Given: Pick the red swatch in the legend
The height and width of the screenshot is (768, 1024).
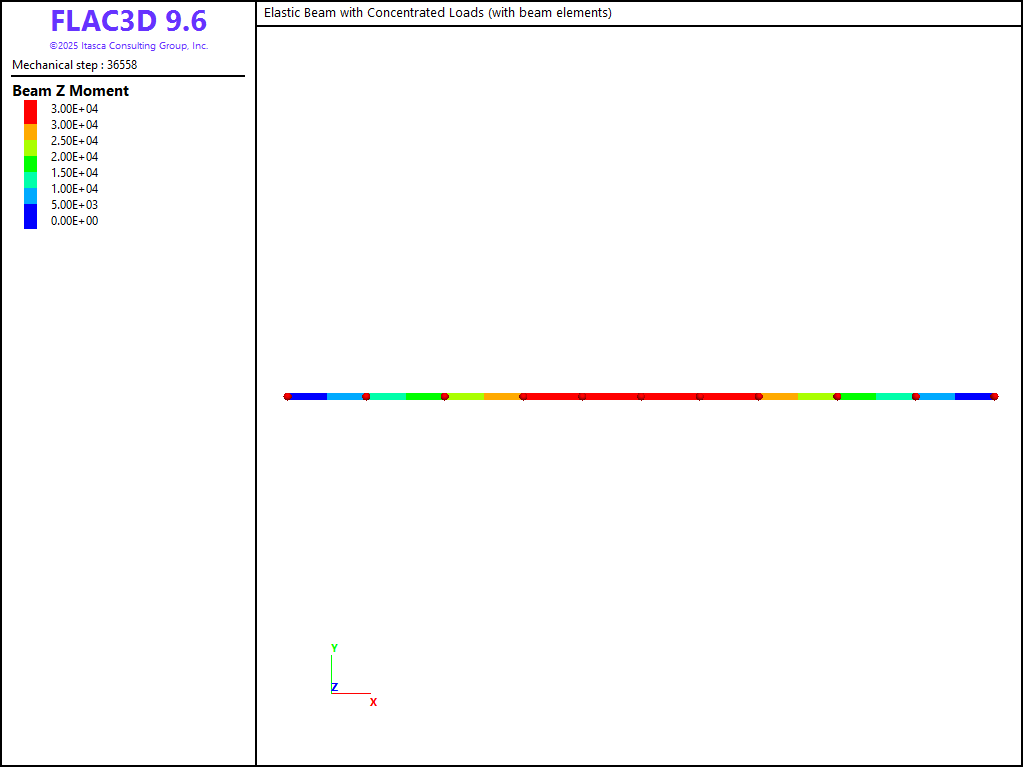Looking at the screenshot, I should 31,111.
